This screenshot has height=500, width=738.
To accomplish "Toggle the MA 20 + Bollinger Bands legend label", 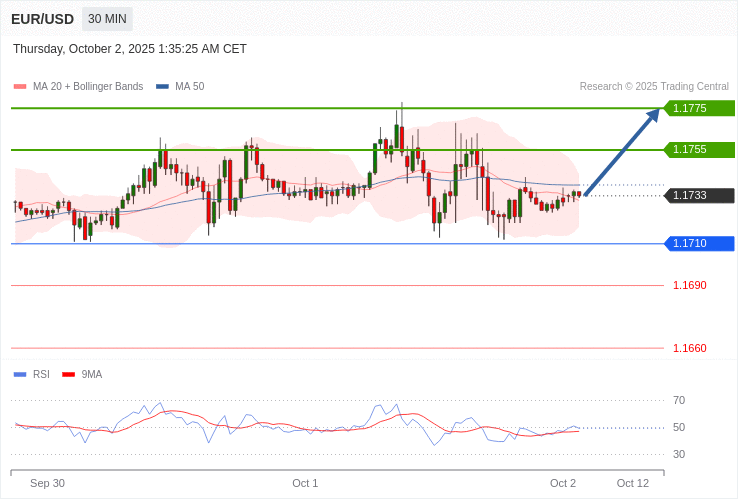I will [88, 87].
